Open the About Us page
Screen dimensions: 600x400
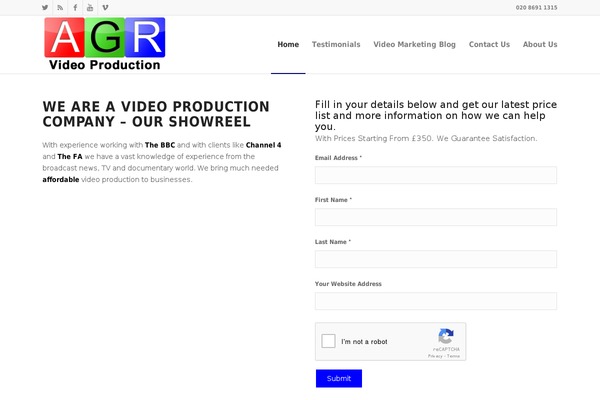tap(540, 44)
